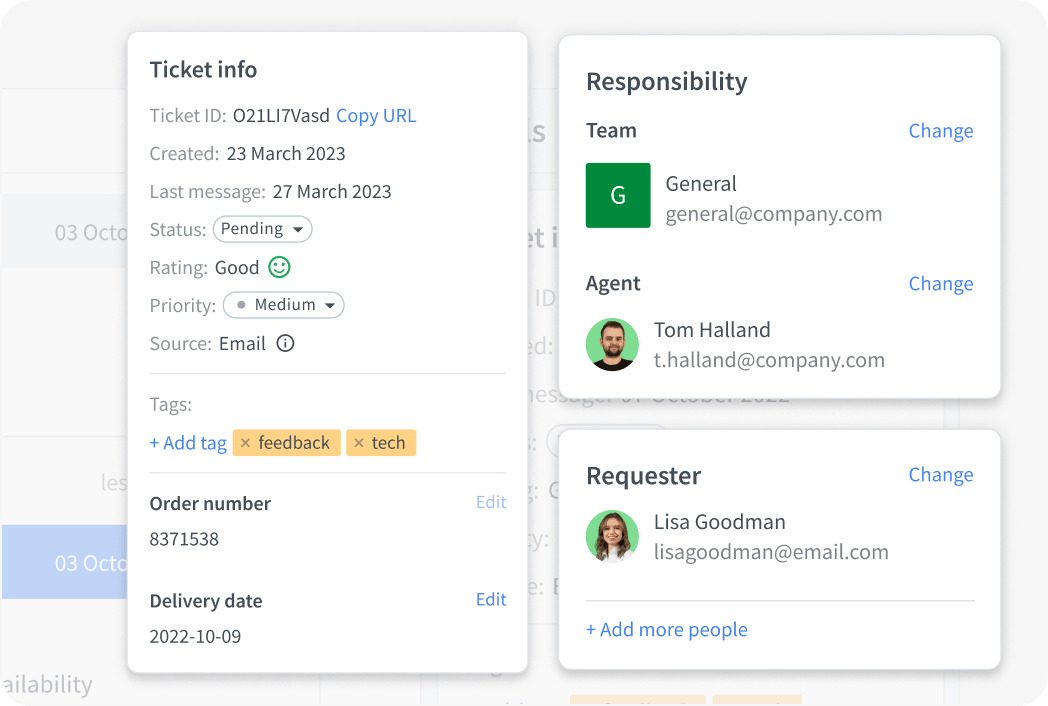Edit the Order number field
The width and height of the screenshot is (1048, 706).
coord(491,502)
